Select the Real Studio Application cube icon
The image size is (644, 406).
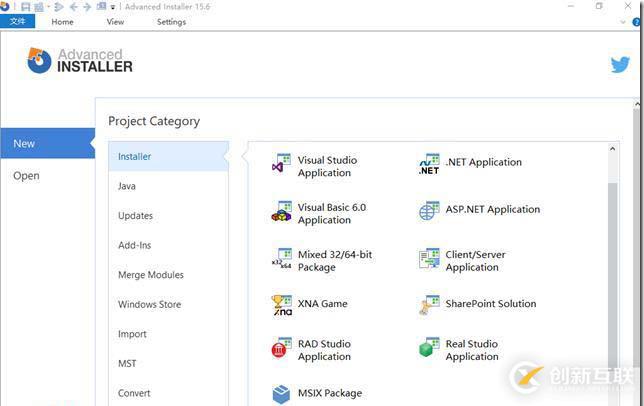(x=429, y=347)
